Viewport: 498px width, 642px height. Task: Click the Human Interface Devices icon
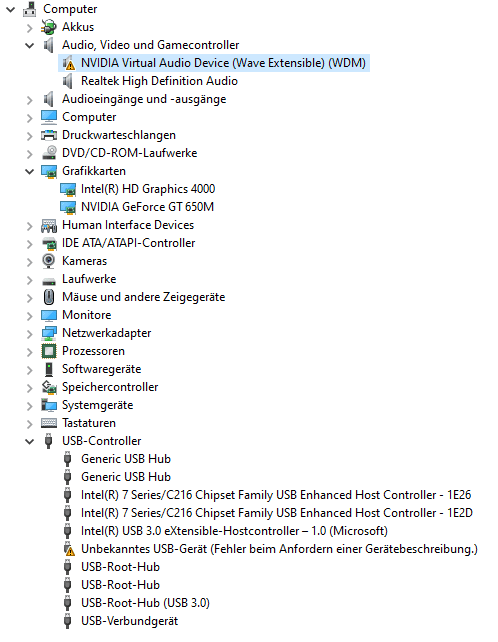click(x=49, y=226)
